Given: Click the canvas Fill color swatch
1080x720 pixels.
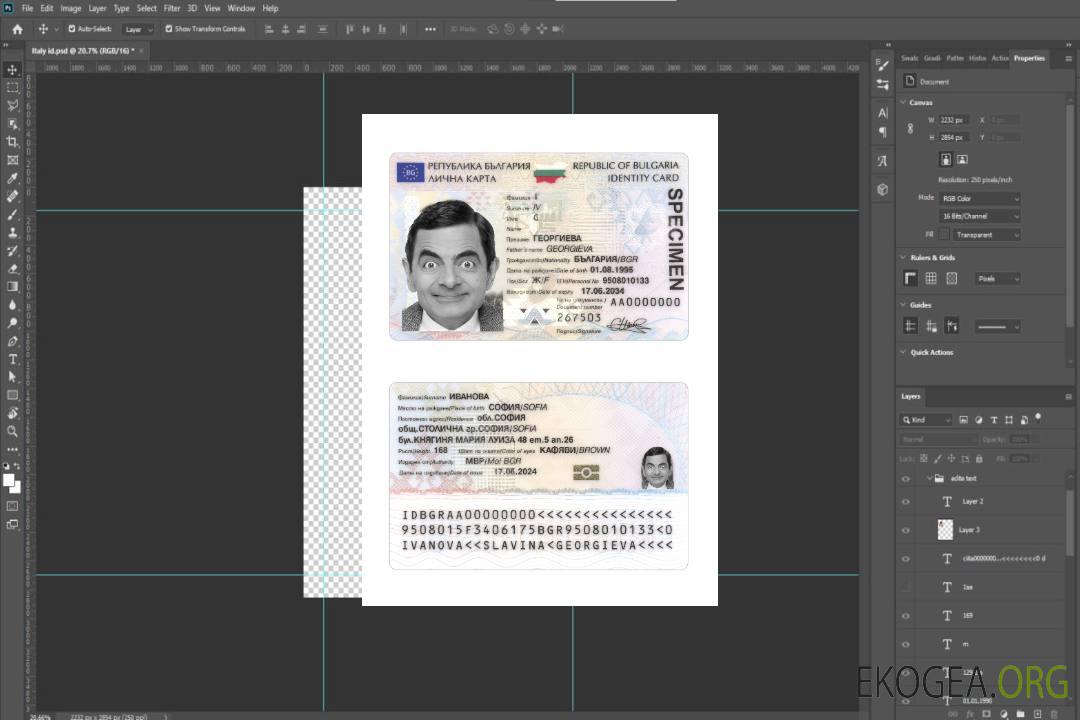Looking at the screenshot, I should [x=944, y=235].
